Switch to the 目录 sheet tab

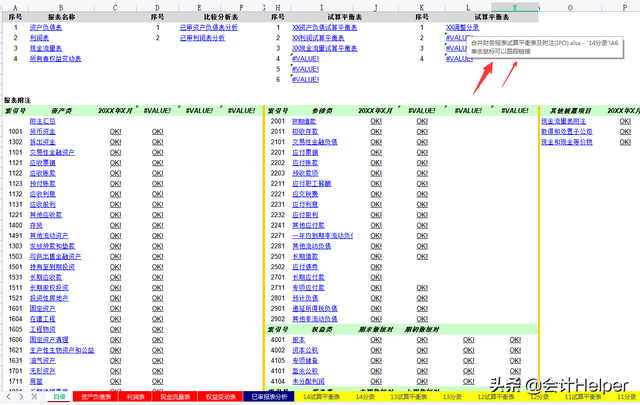click(x=60, y=396)
